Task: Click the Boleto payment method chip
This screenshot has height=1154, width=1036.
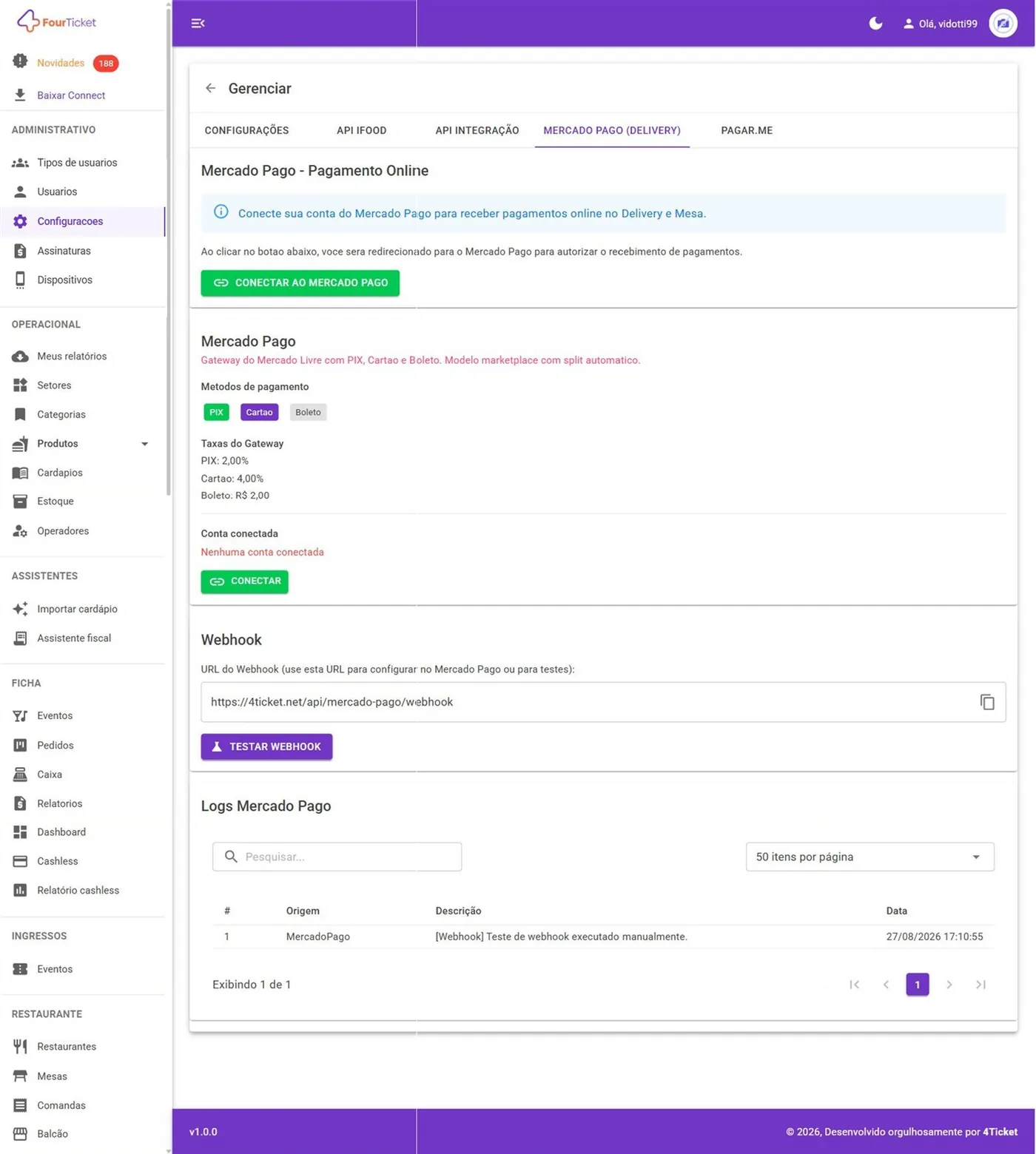Action: click(308, 412)
